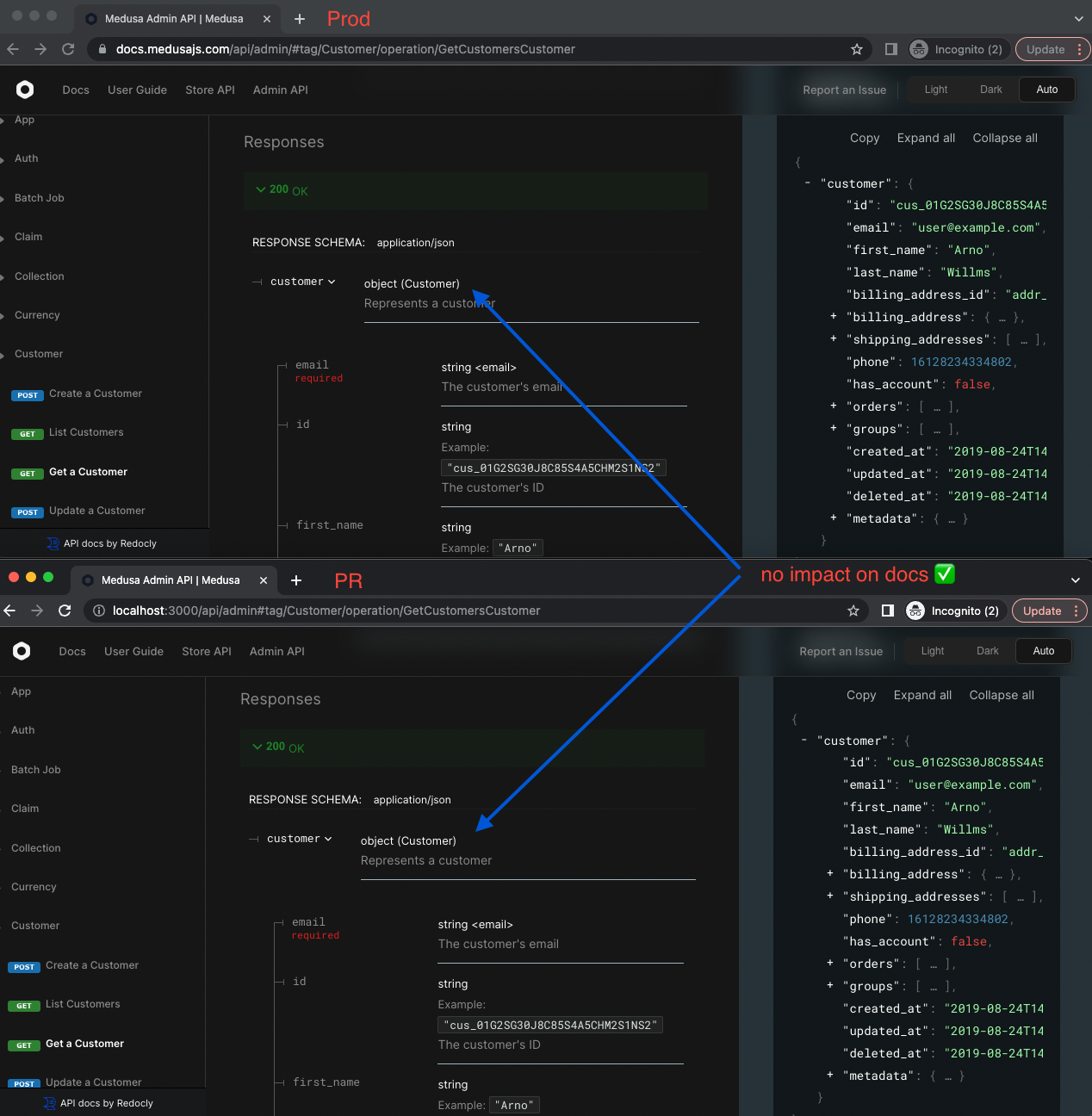Image resolution: width=1092 pixels, height=1116 pixels.
Task: Expand groups array in PR JSON sample
Action: click(x=830, y=986)
